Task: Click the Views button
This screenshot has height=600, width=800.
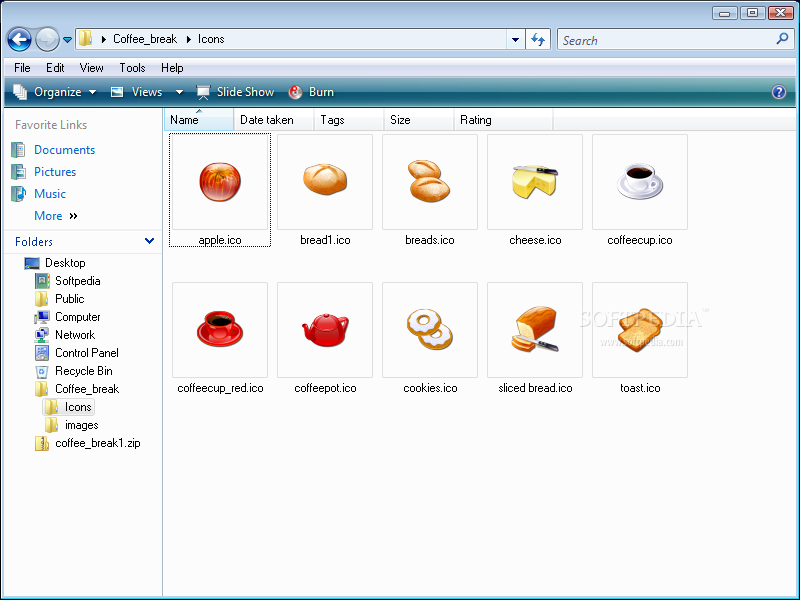Action: 138,92
